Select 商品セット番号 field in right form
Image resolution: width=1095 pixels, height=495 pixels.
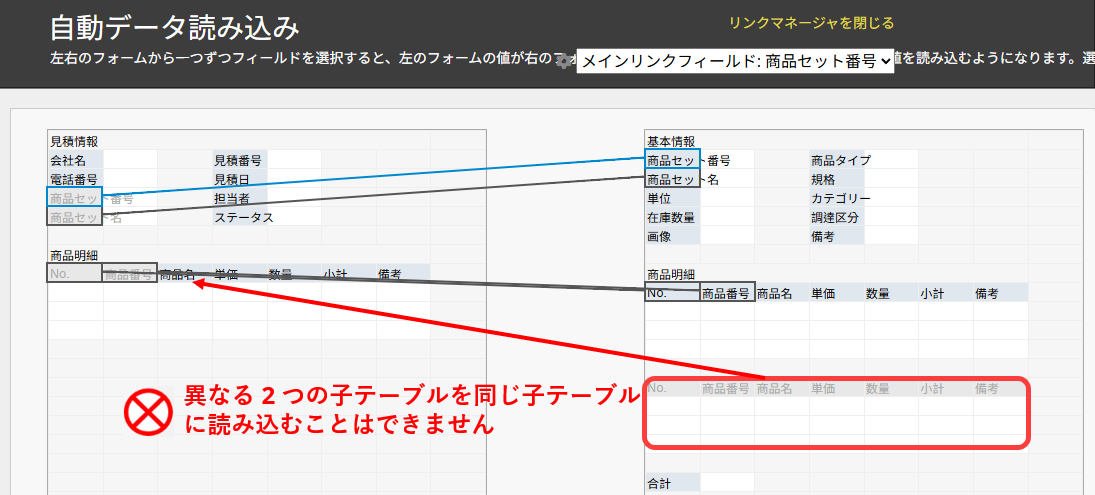(x=673, y=160)
